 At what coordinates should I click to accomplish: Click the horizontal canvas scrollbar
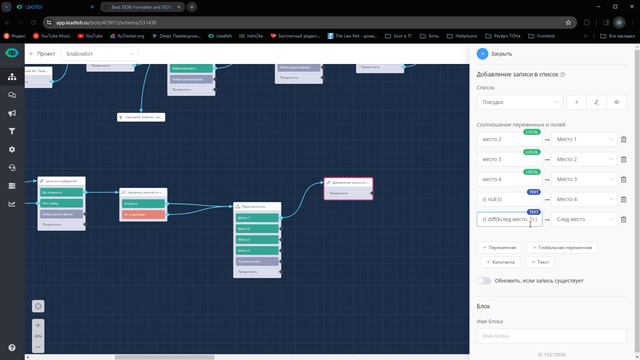164,358
